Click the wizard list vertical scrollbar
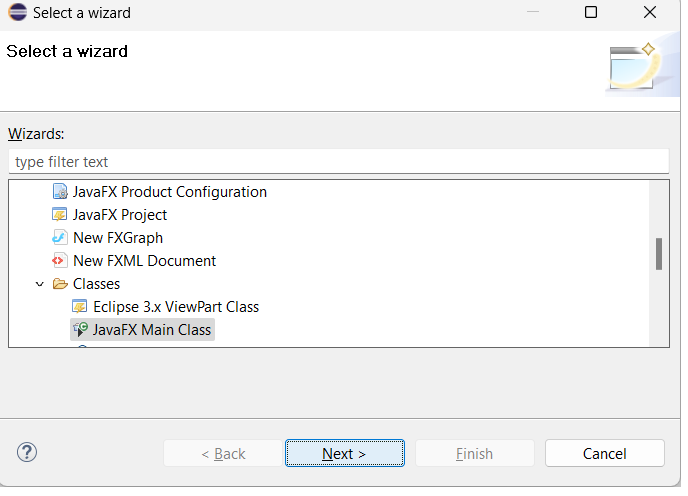The image size is (688, 496). 659,254
